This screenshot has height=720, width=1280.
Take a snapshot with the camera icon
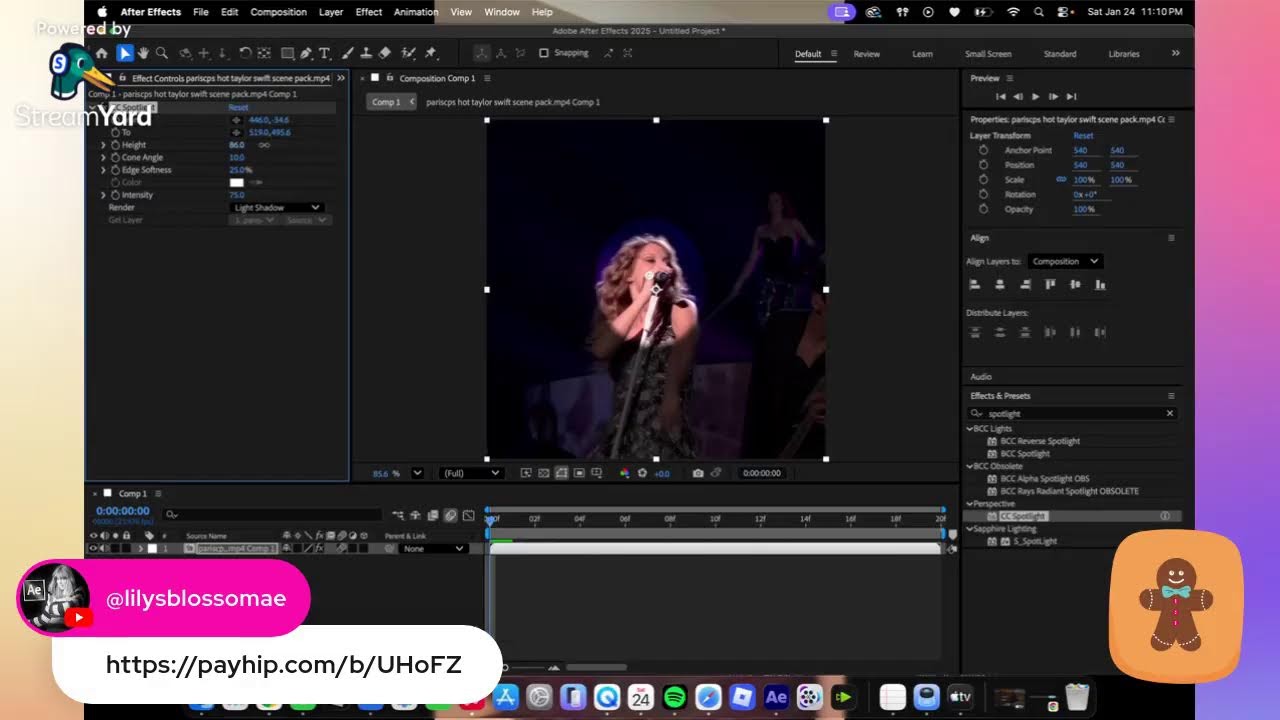698,473
